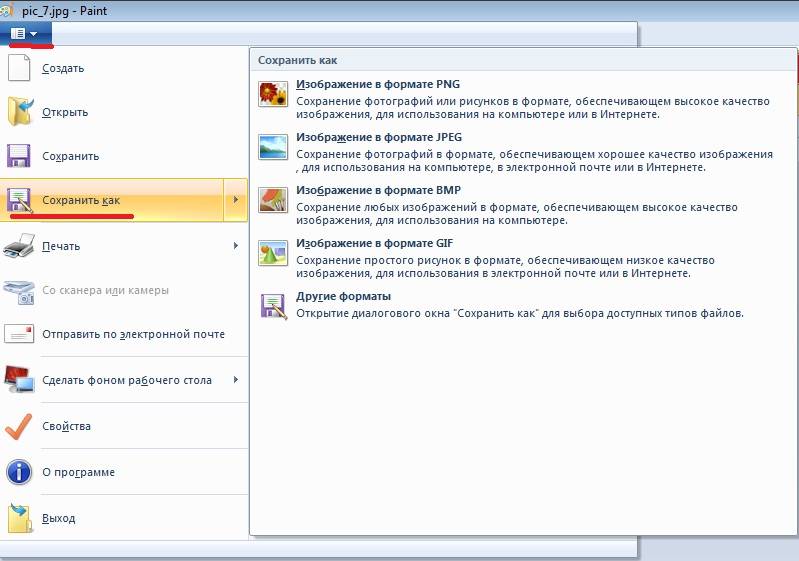This screenshot has height=561, width=799.
Task: Click the orange checkmark icon for Свойства
Action: [19, 426]
